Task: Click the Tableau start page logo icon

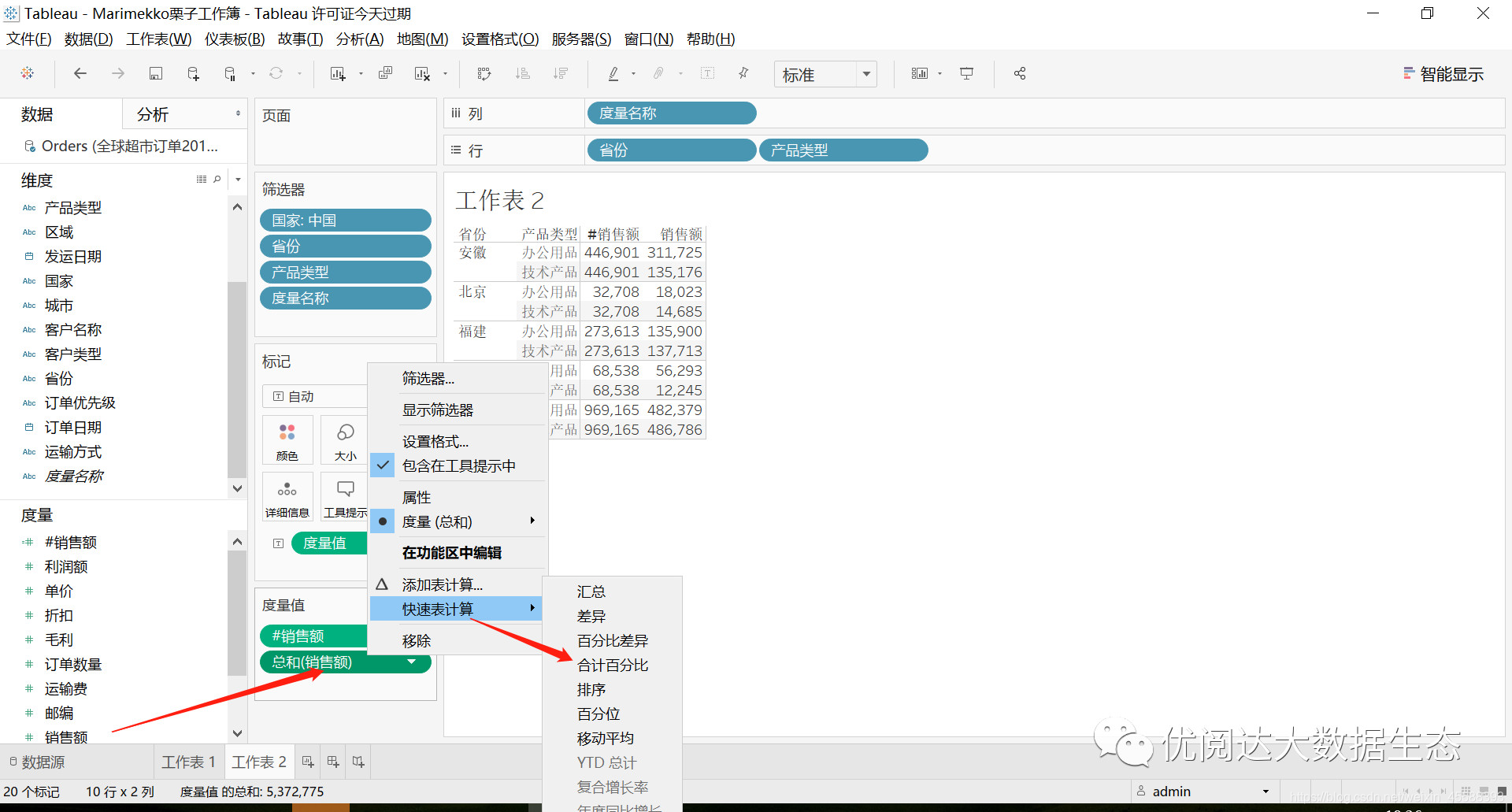Action: [x=28, y=73]
